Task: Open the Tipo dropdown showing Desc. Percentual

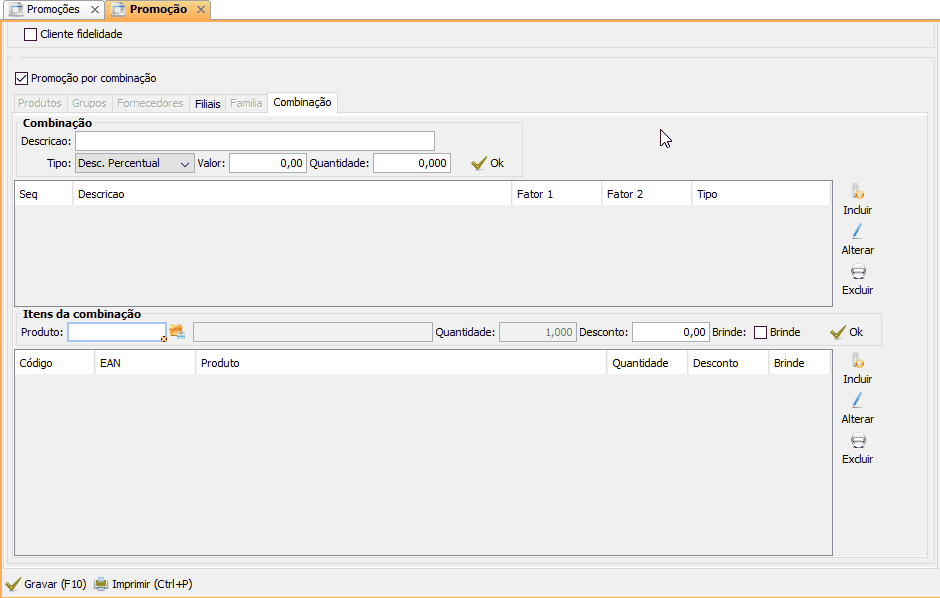Action: pyautogui.click(x=135, y=163)
